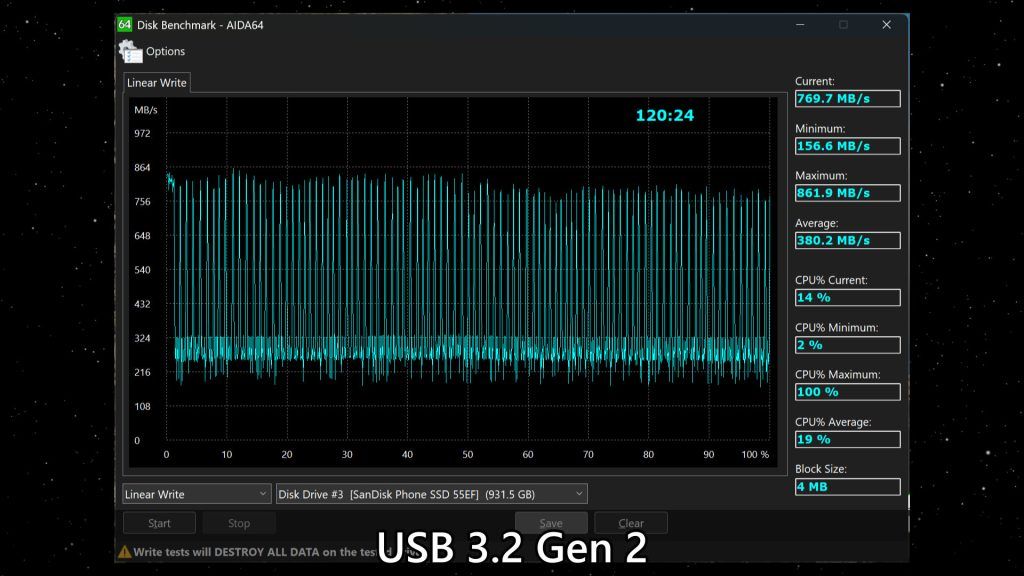
Task: Click the Start button
Action: [159, 523]
